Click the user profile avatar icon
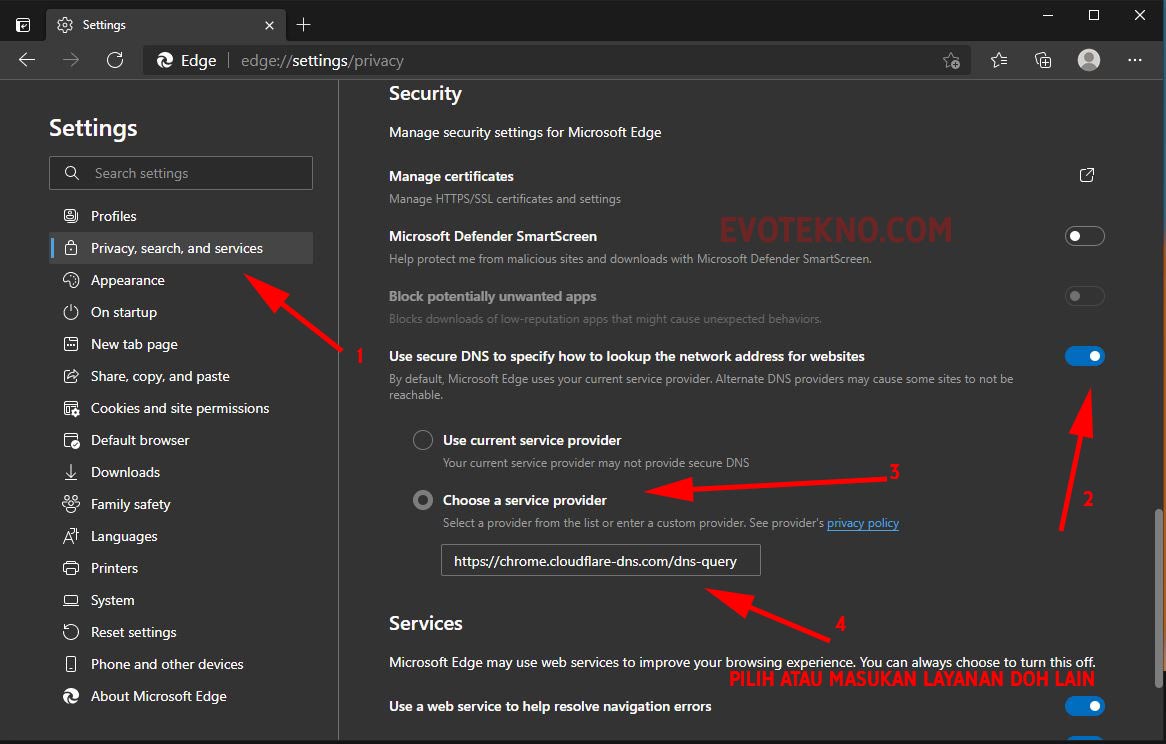The height and width of the screenshot is (744, 1166). (1089, 60)
